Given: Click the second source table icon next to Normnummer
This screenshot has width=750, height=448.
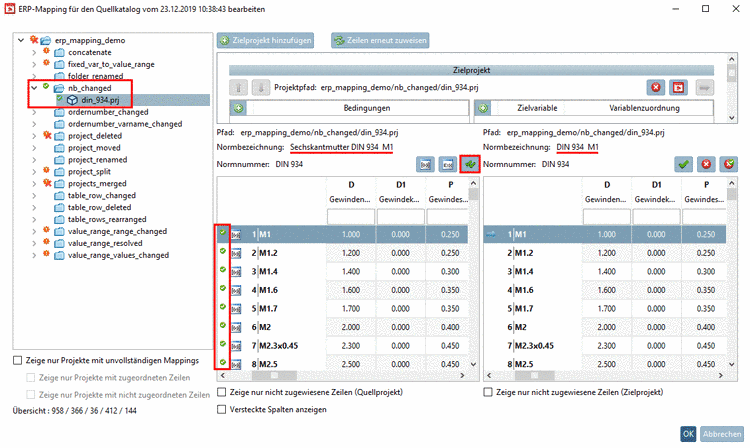Looking at the screenshot, I should point(448,164).
